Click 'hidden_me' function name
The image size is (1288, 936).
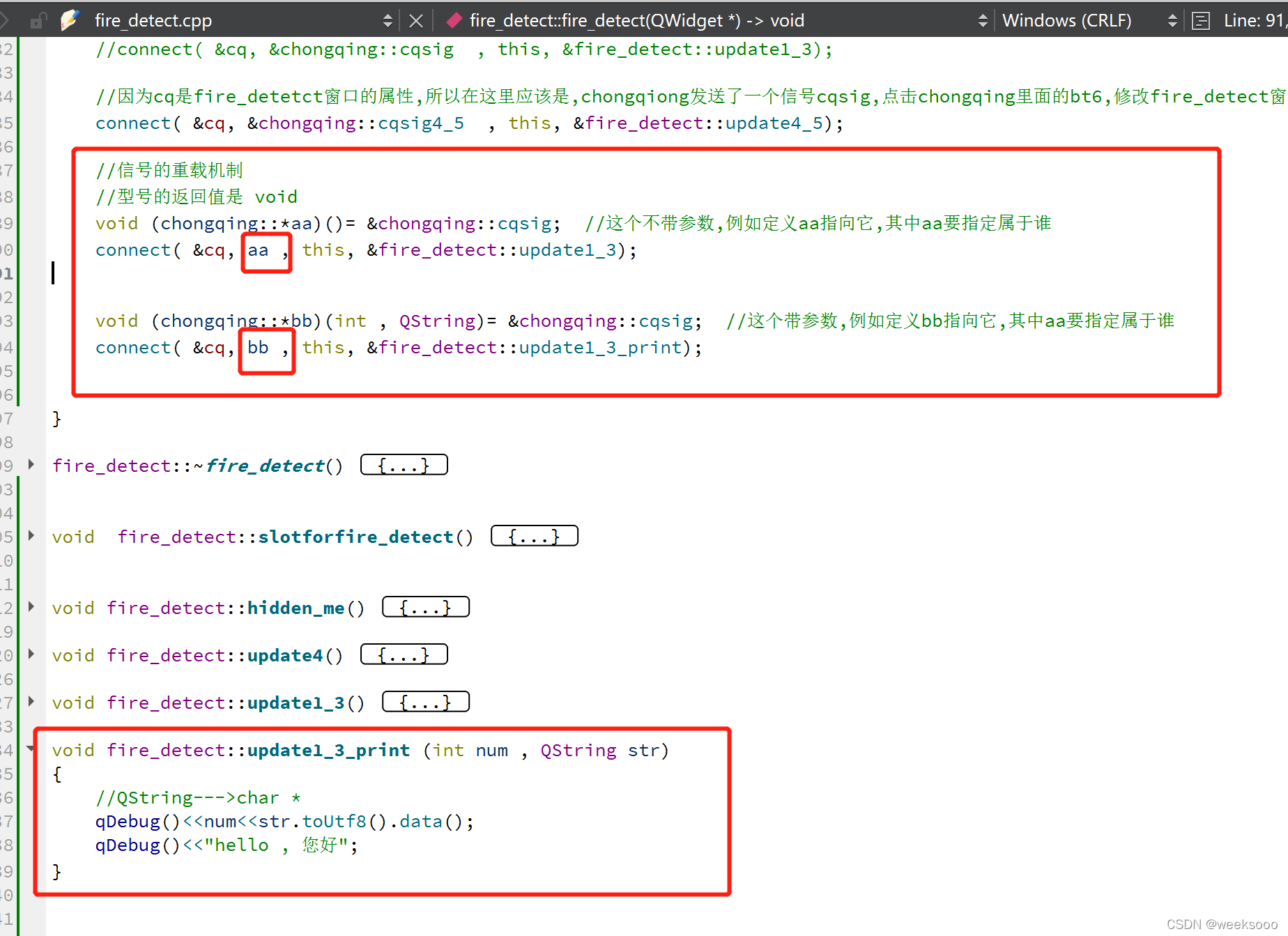pyautogui.click(x=296, y=608)
